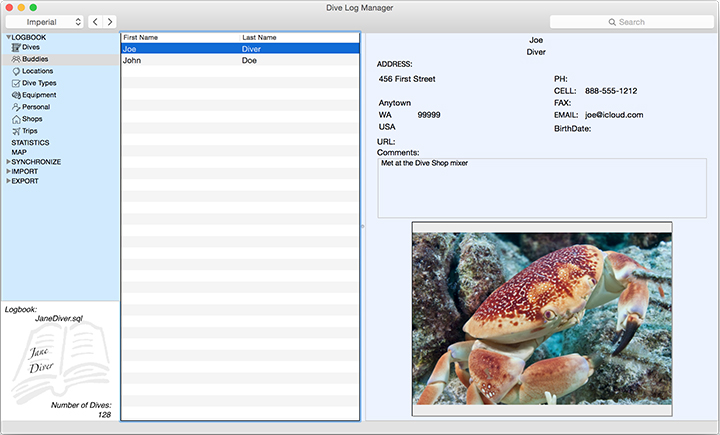Click the BirthDate label
720x435 pixels.
coord(572,129)
